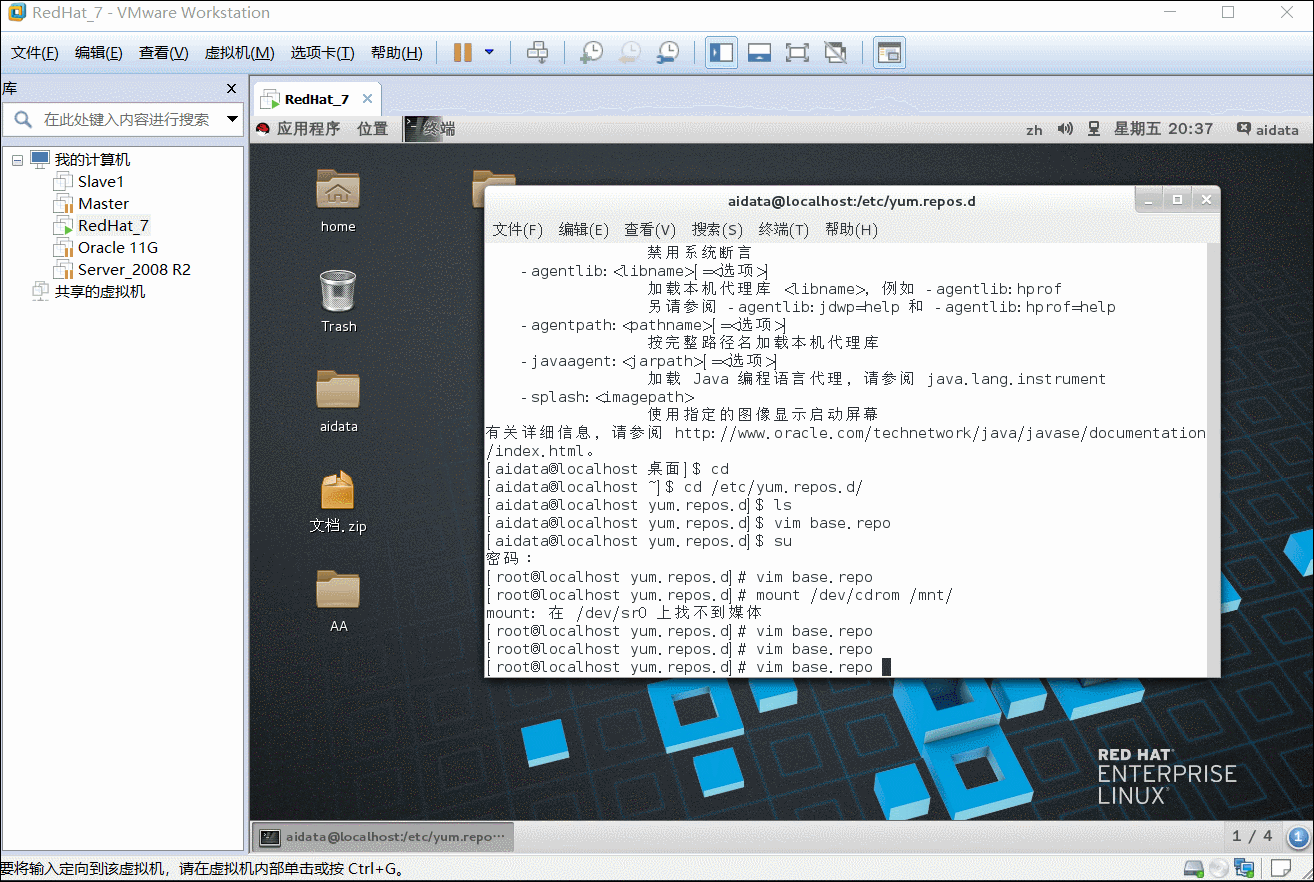Open the VMware 查看(V) menu
The height and width of the screenshot is (882, 1314).
(164, 53)
